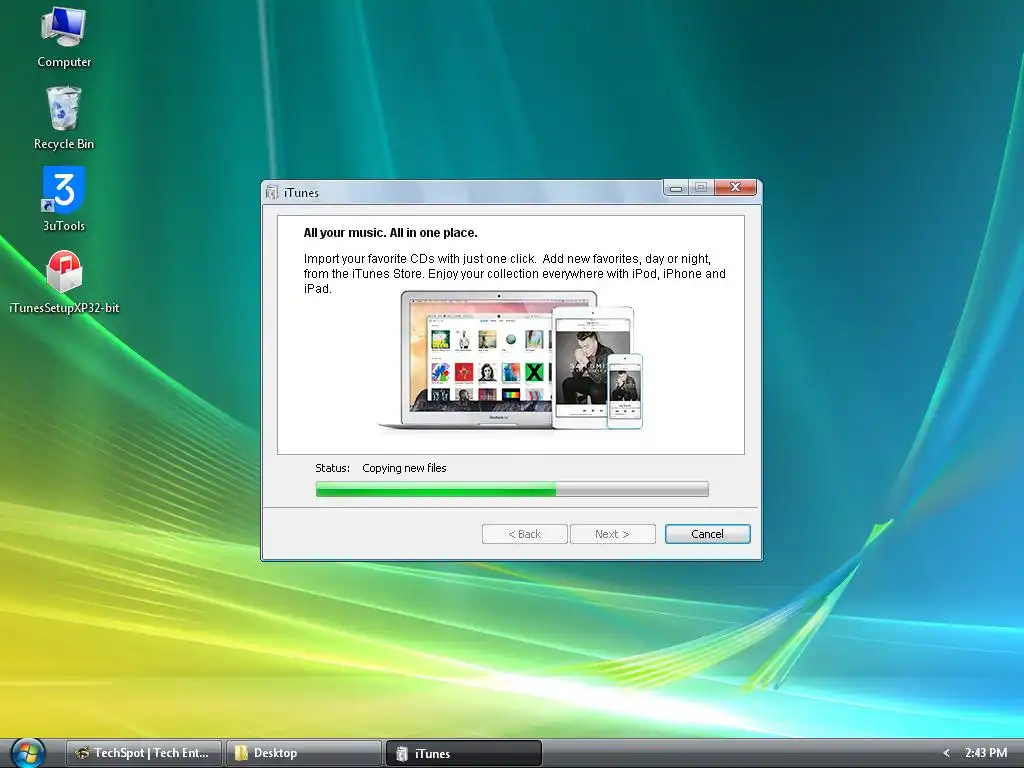Click the 'Copying new files' status text
Viewport: 1024px width, 768px height.
(x=404, y=468)
